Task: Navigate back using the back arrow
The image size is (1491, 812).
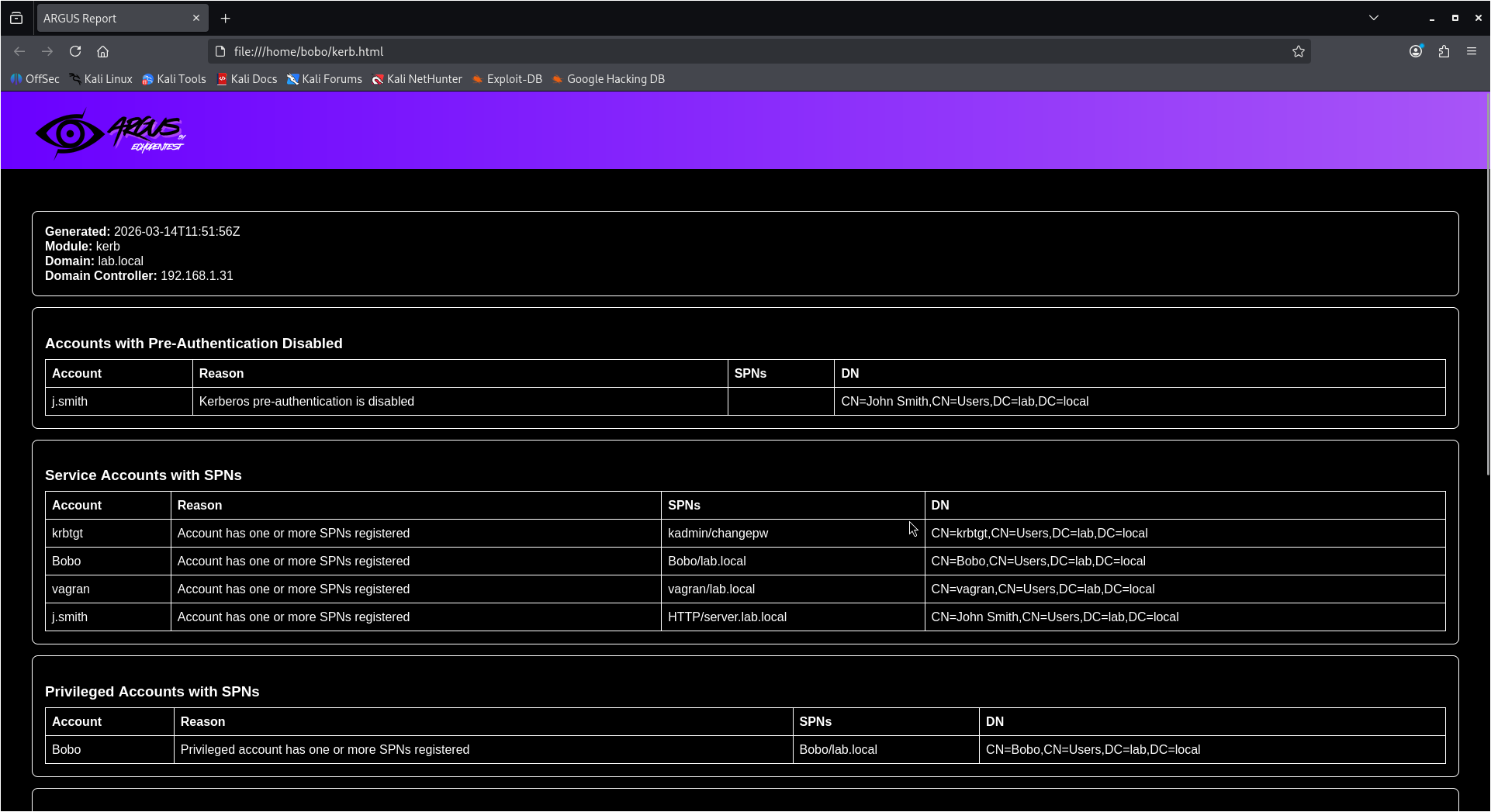Action: pos(19,51)
